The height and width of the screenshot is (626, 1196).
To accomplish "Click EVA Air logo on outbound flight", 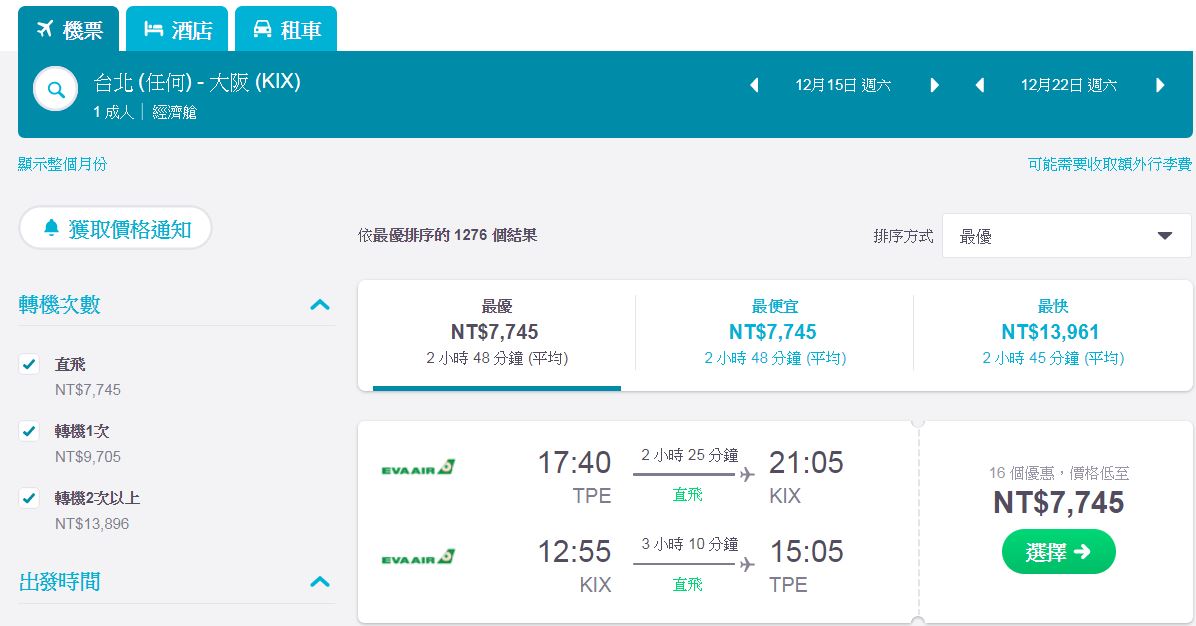I will point(419,467).
